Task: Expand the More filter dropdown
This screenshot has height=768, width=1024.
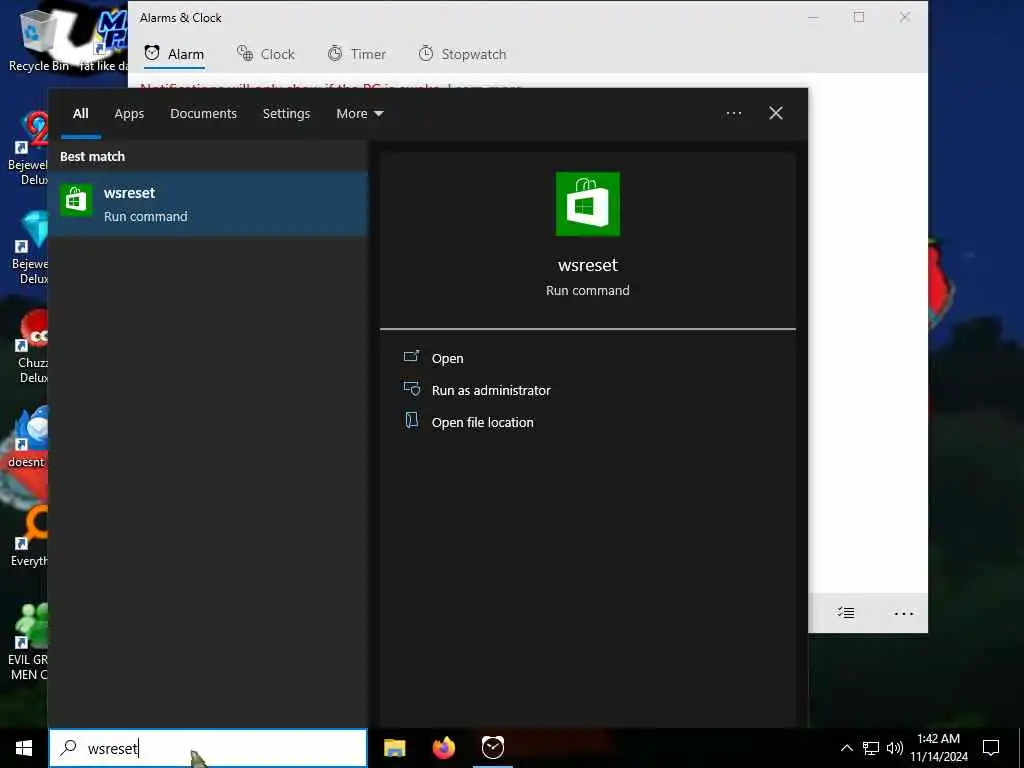Action: [359, 114]
